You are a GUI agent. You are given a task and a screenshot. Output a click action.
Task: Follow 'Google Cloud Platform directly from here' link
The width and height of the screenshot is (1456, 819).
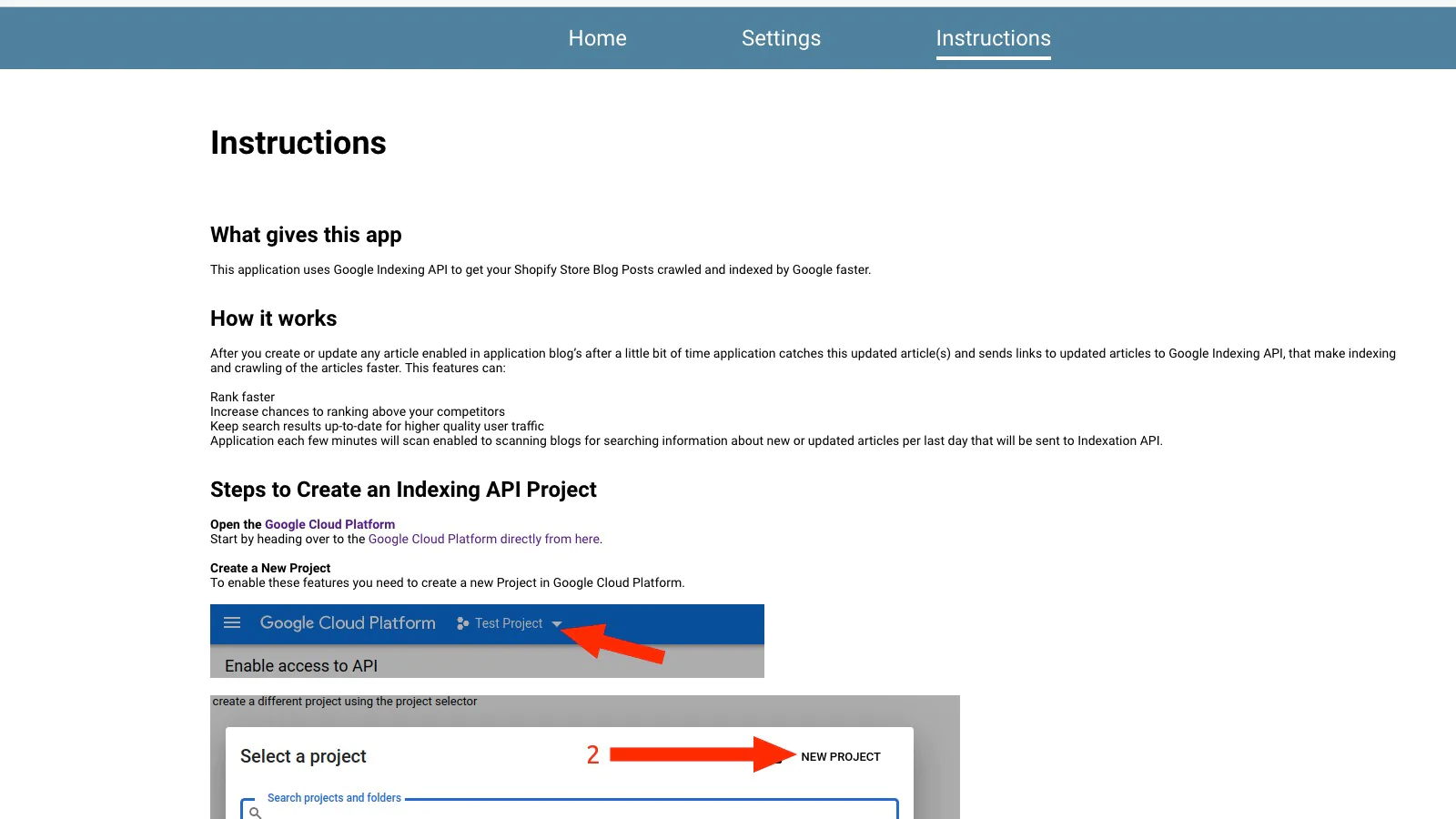484,539
